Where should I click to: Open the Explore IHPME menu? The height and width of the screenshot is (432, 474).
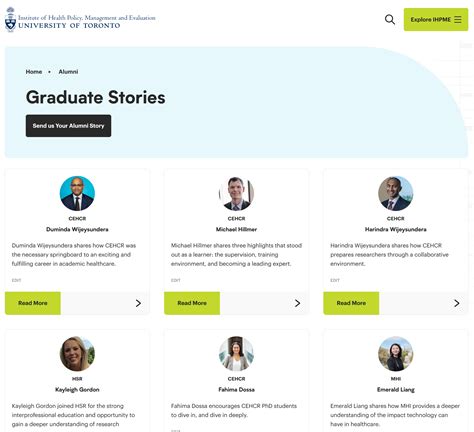[436, 20]
